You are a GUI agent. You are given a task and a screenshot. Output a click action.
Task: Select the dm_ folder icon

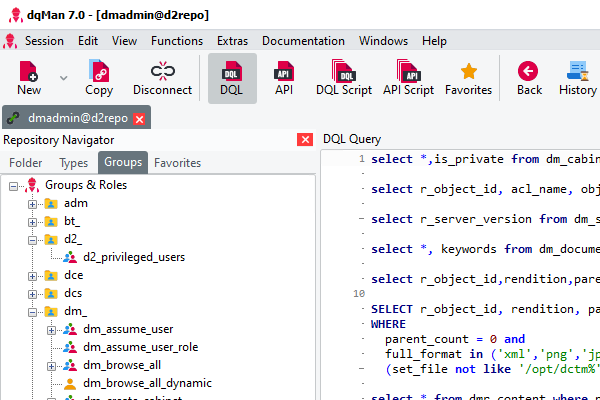[x=51, y=312]
